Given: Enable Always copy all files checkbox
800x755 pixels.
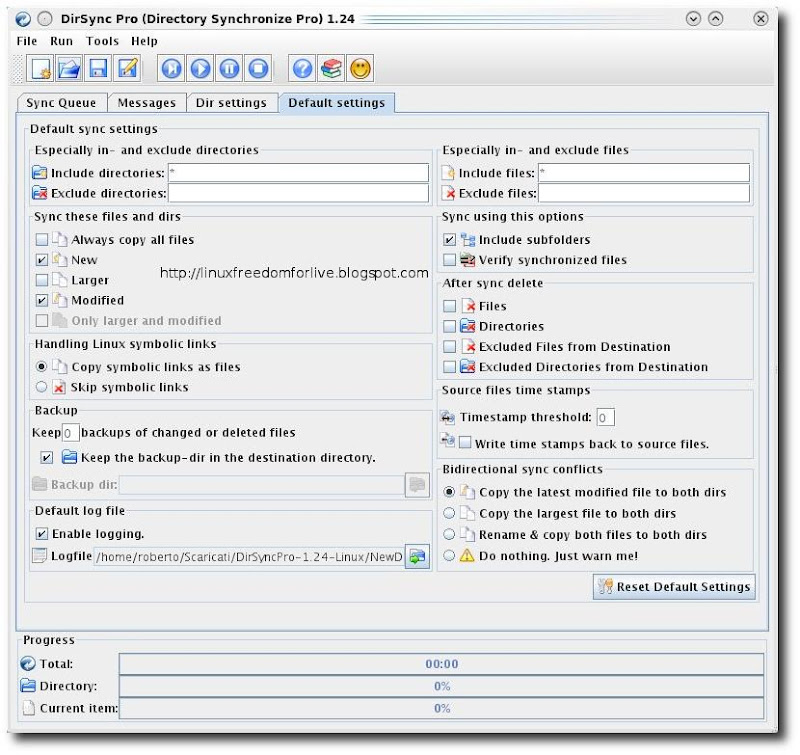Looking at the screenshot, I should (42, 240).
